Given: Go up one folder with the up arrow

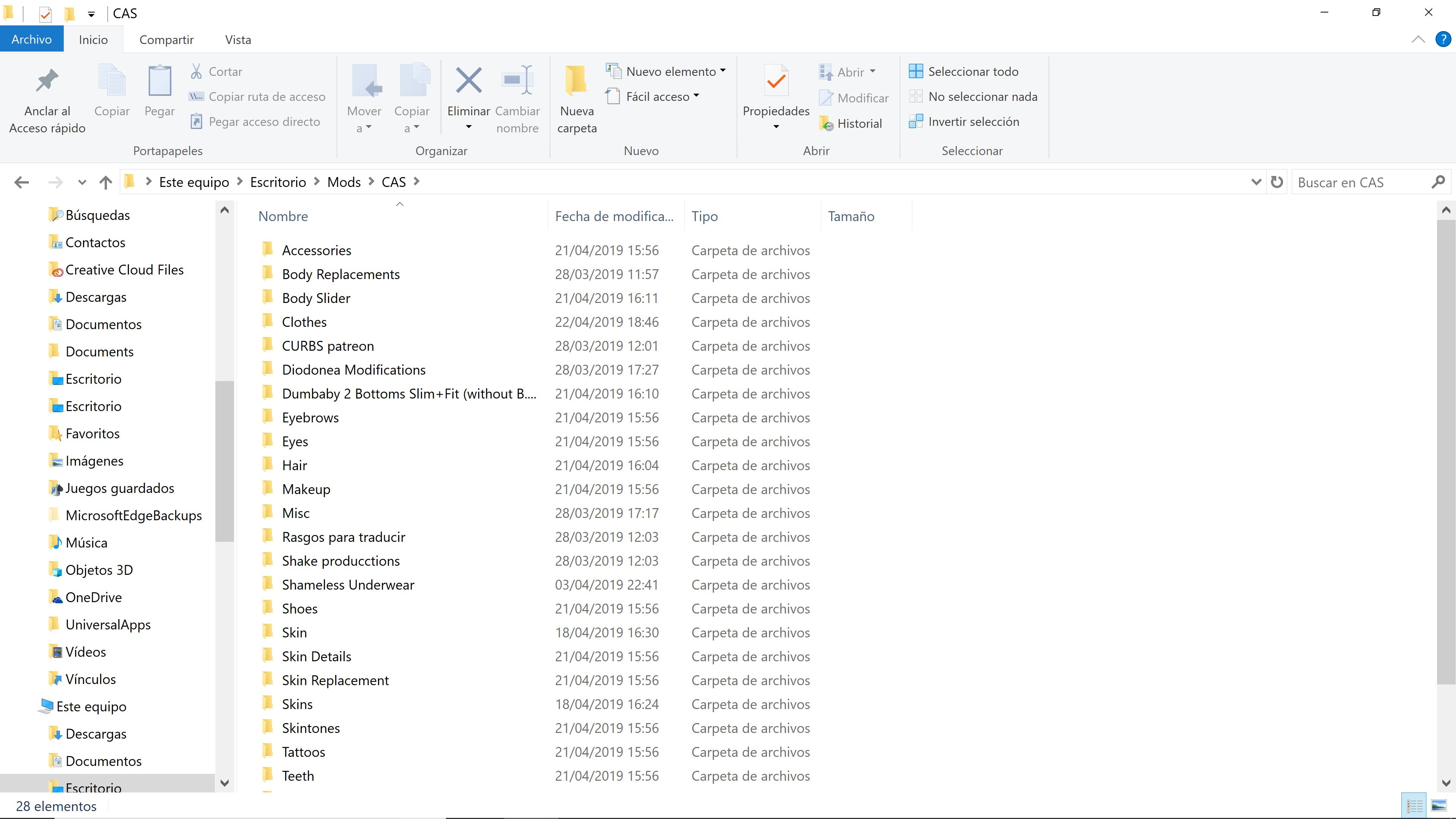Looking at the screenshot, I should (105, 182).
